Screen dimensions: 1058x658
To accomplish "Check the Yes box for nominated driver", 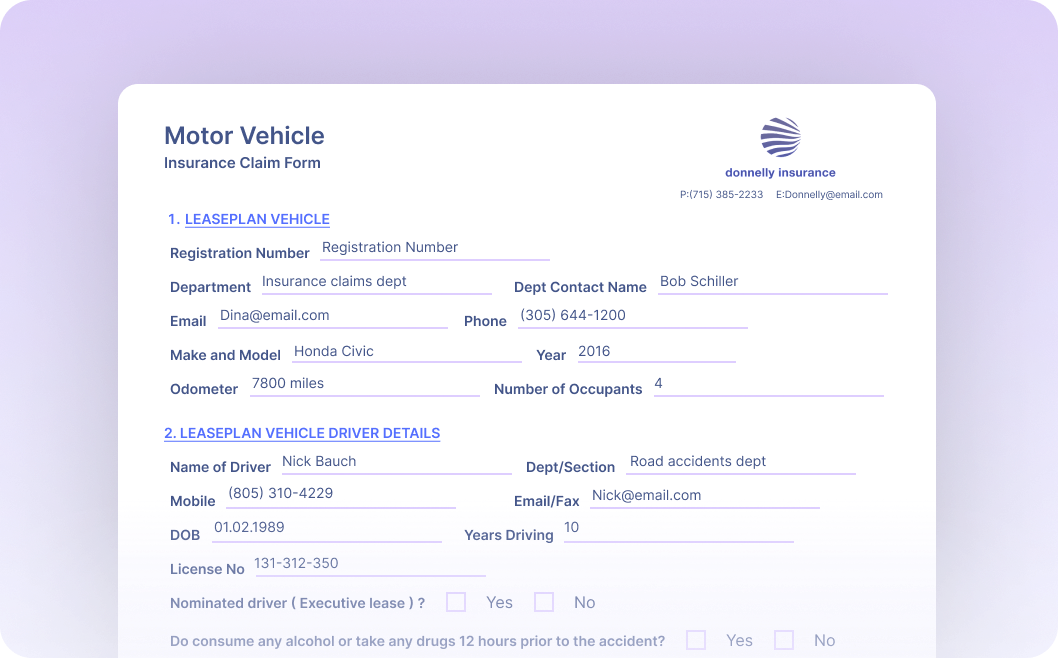I will [x=456, y=602].
